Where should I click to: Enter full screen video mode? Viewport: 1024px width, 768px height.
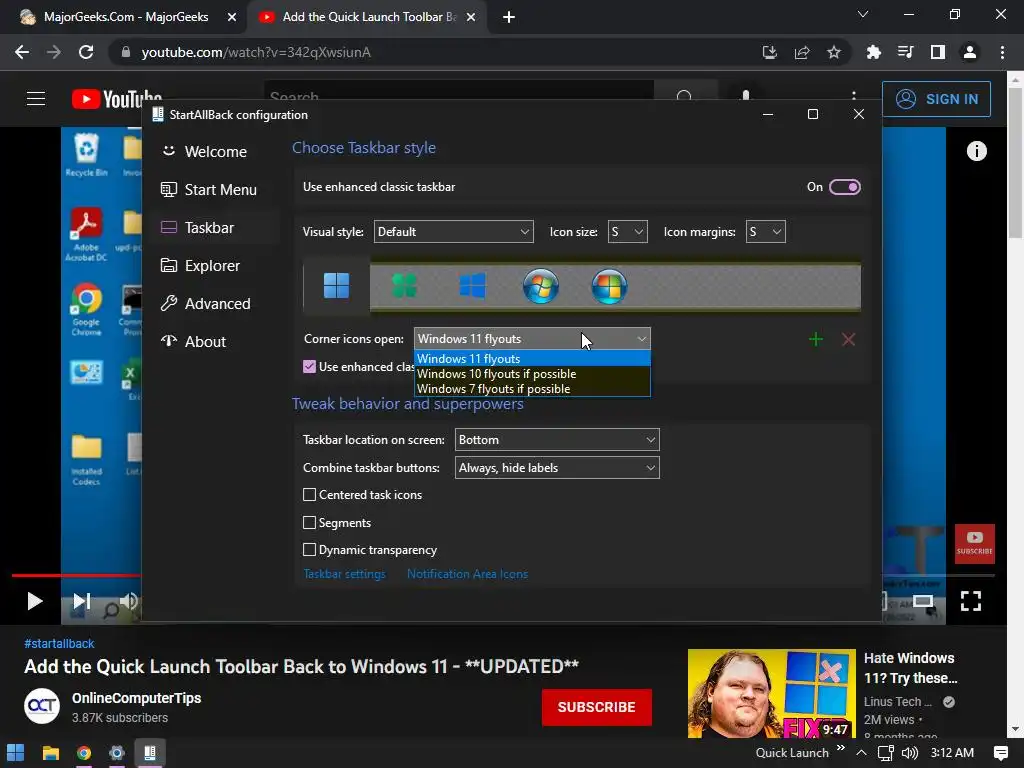point(970,601)
